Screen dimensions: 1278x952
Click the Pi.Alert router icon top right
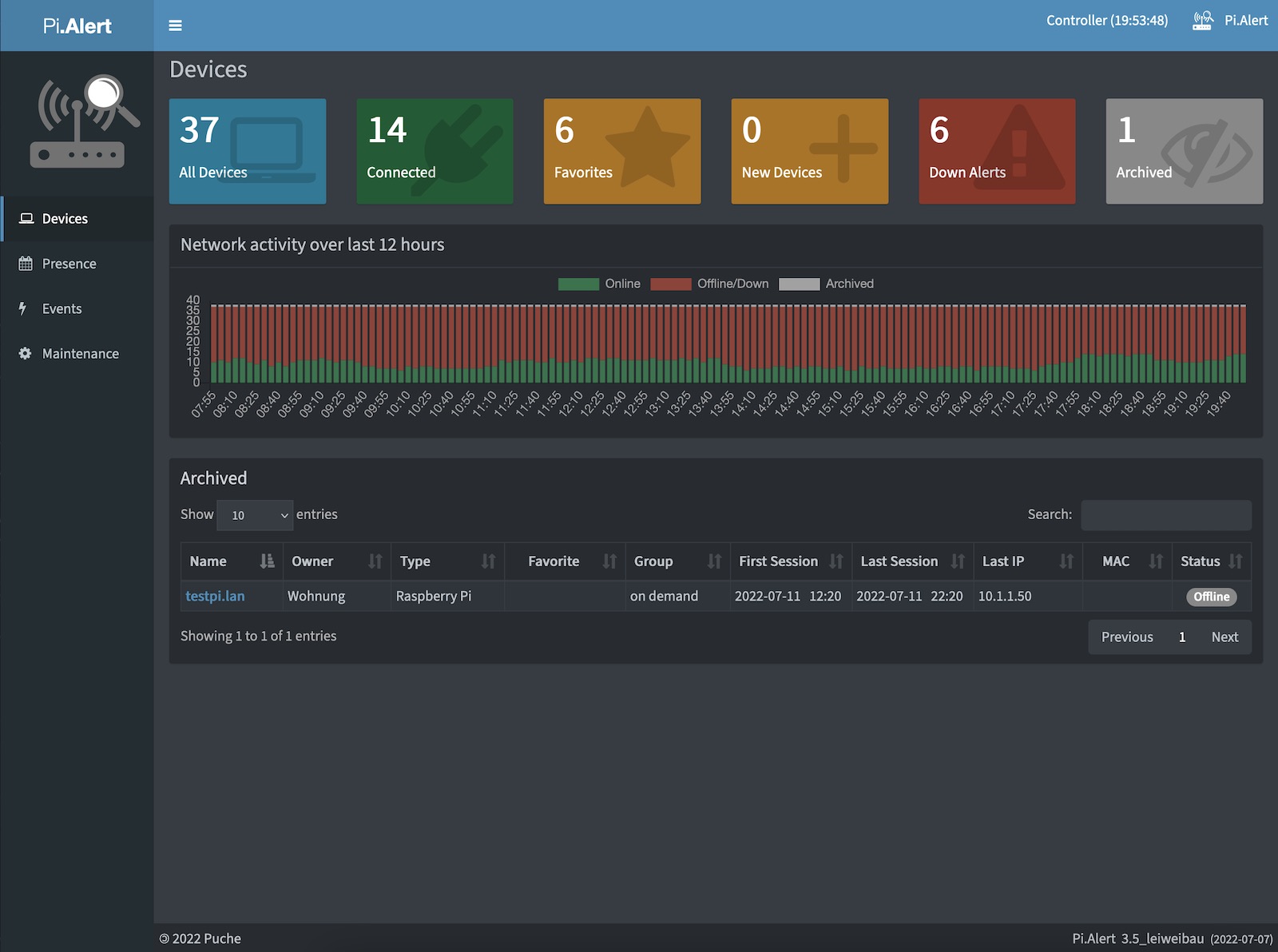tap(1202, 21)
